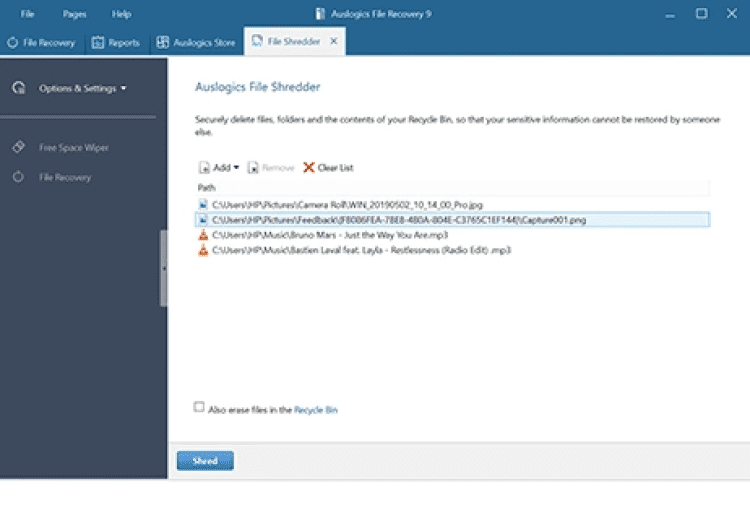Select the WIN_20190502_10_14_00_Pro.jpg row

coord(452,205)
